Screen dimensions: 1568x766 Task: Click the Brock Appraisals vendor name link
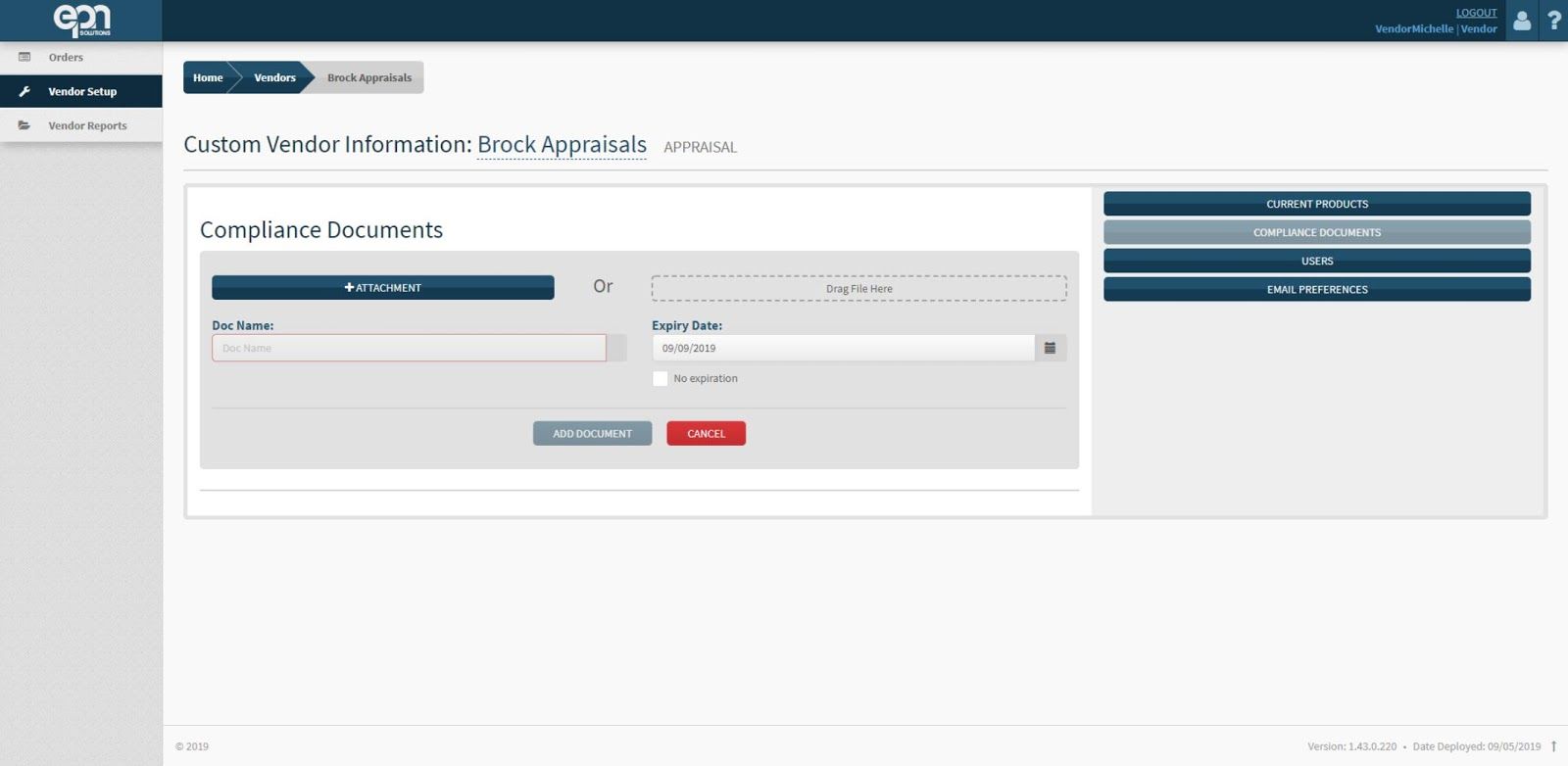tap(562, 145)
